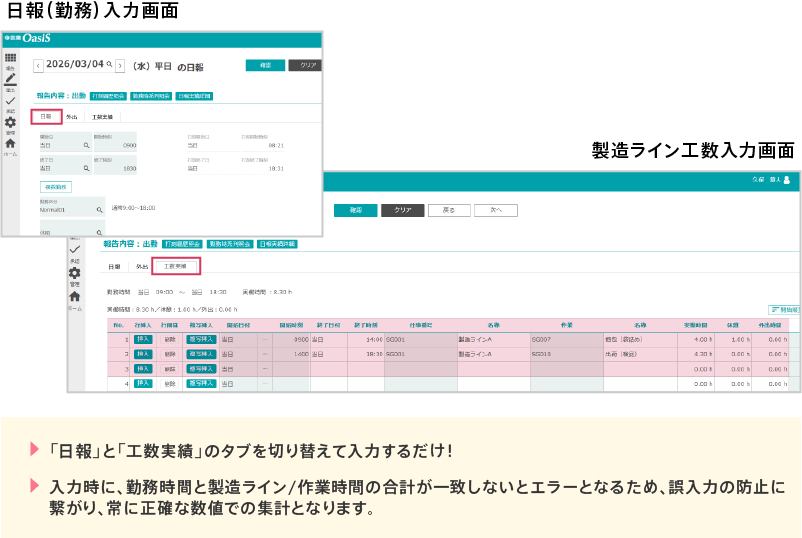Select the 外出 tab in daily report window
Screen dimensions: 802x538
coord(72,117)
